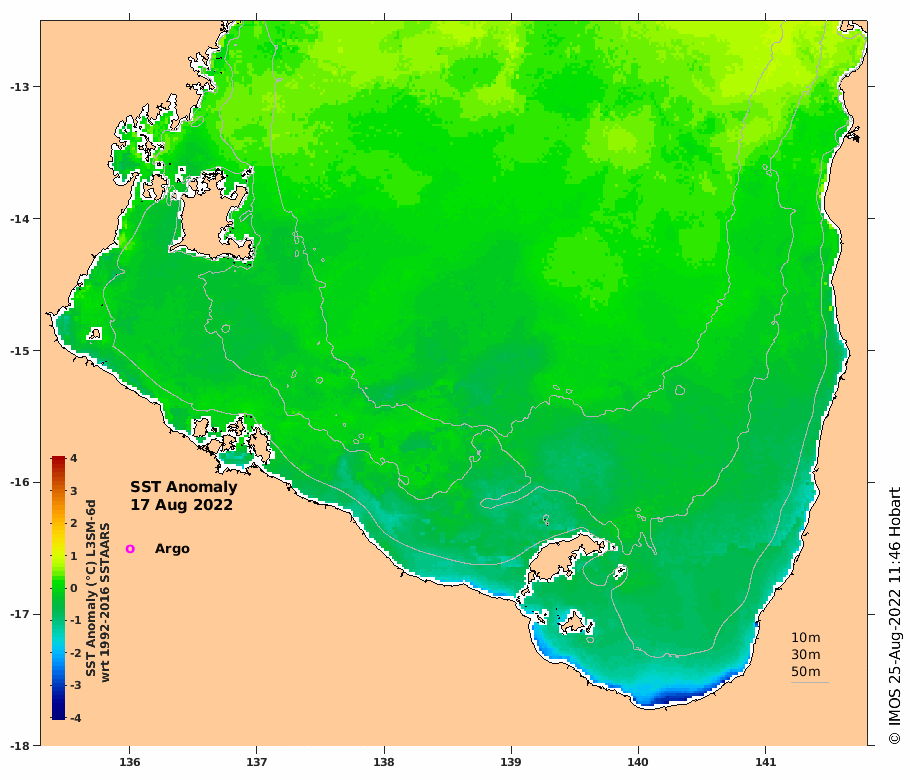Image resolution: width=910 pixels, height=780 pixels.
Task: Click the SST anomaly color bar
Action: [x=58, y=588]
